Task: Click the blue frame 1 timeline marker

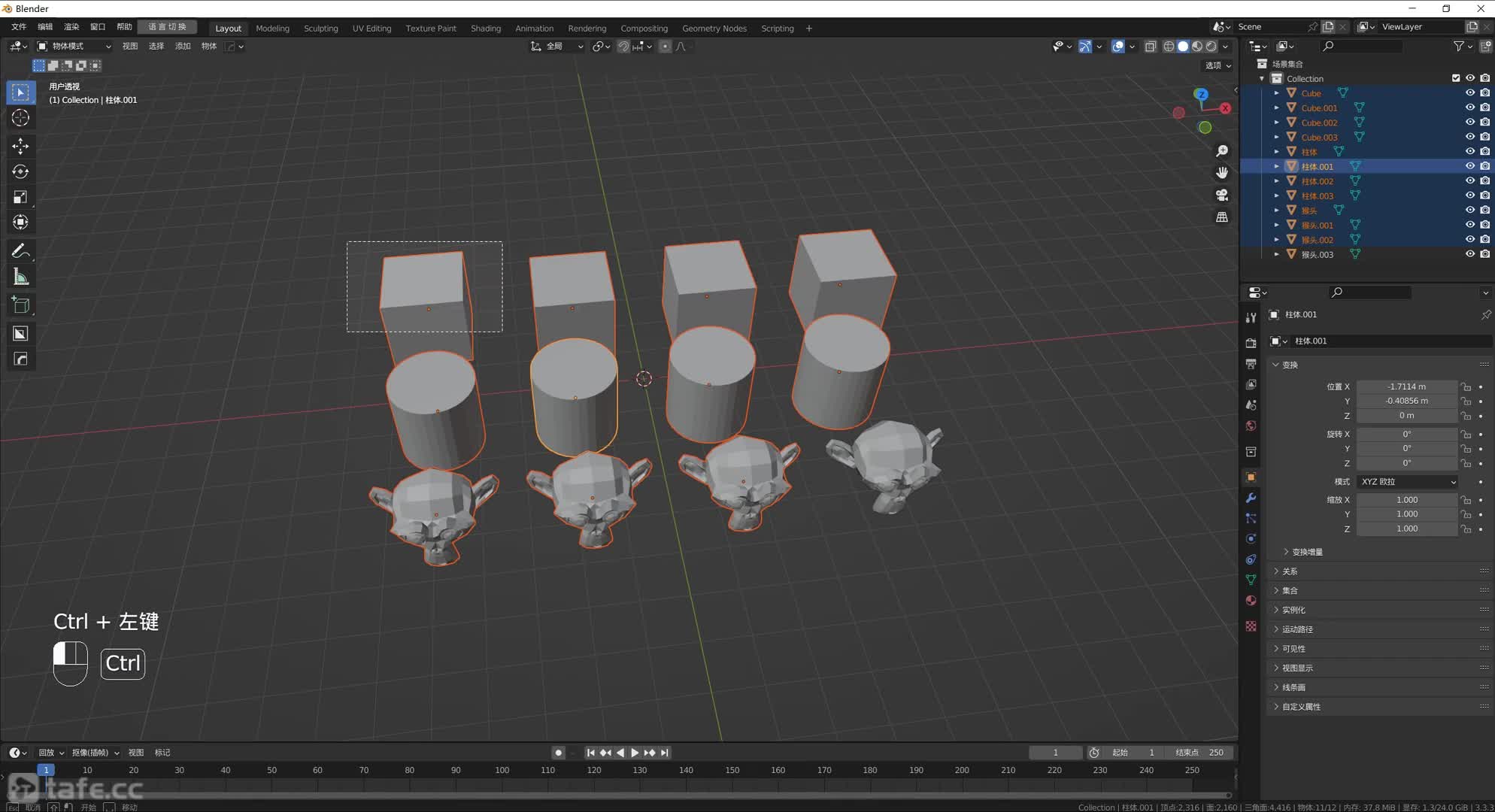Action: pos(46,770)
